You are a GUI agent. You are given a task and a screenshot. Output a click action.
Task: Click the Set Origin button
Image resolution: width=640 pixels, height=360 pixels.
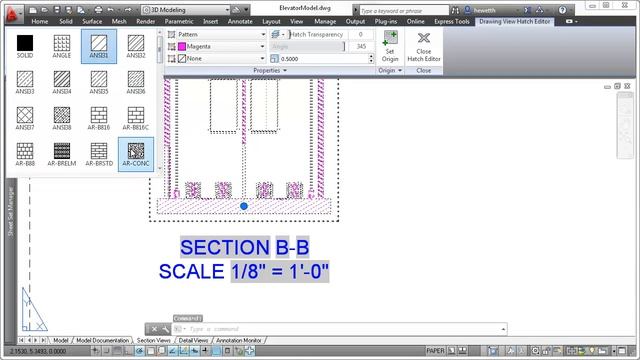pos(390,47)
